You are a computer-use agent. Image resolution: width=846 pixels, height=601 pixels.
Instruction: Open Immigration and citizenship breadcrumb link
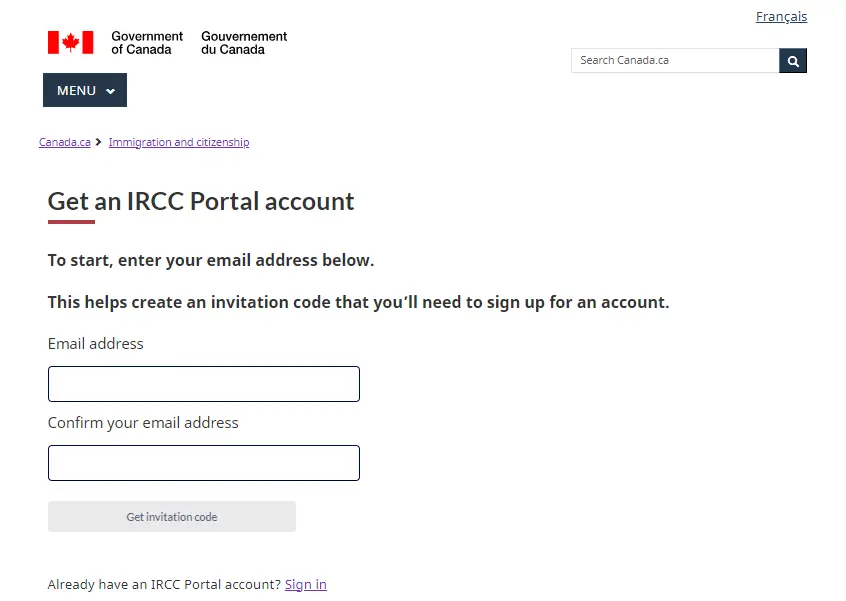pyautogui.click(x=179, y=141)
